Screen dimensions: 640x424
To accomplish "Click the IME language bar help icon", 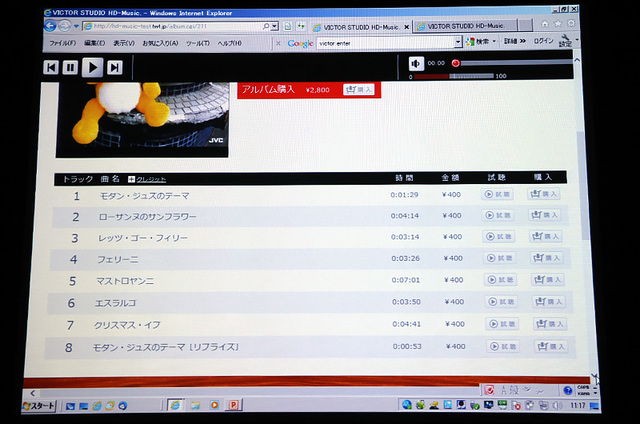I will (x=567, y=390).
